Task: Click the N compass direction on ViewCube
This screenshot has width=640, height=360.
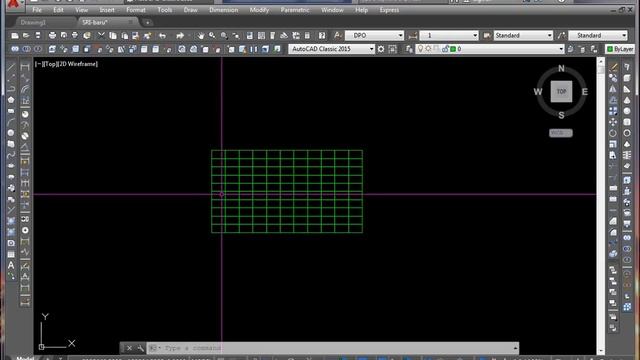Action: click(x=561, y=69)
